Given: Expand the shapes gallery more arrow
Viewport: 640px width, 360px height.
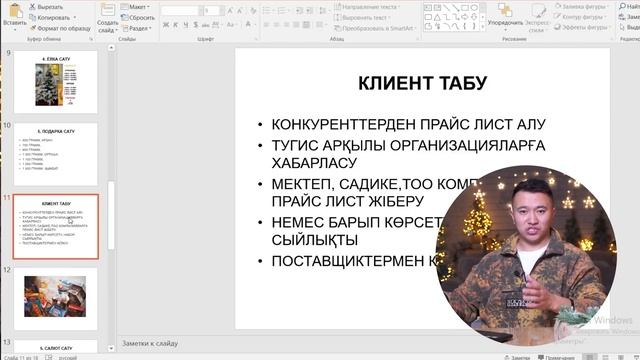Looking at the screenshot, I should [x=483, y=27].
